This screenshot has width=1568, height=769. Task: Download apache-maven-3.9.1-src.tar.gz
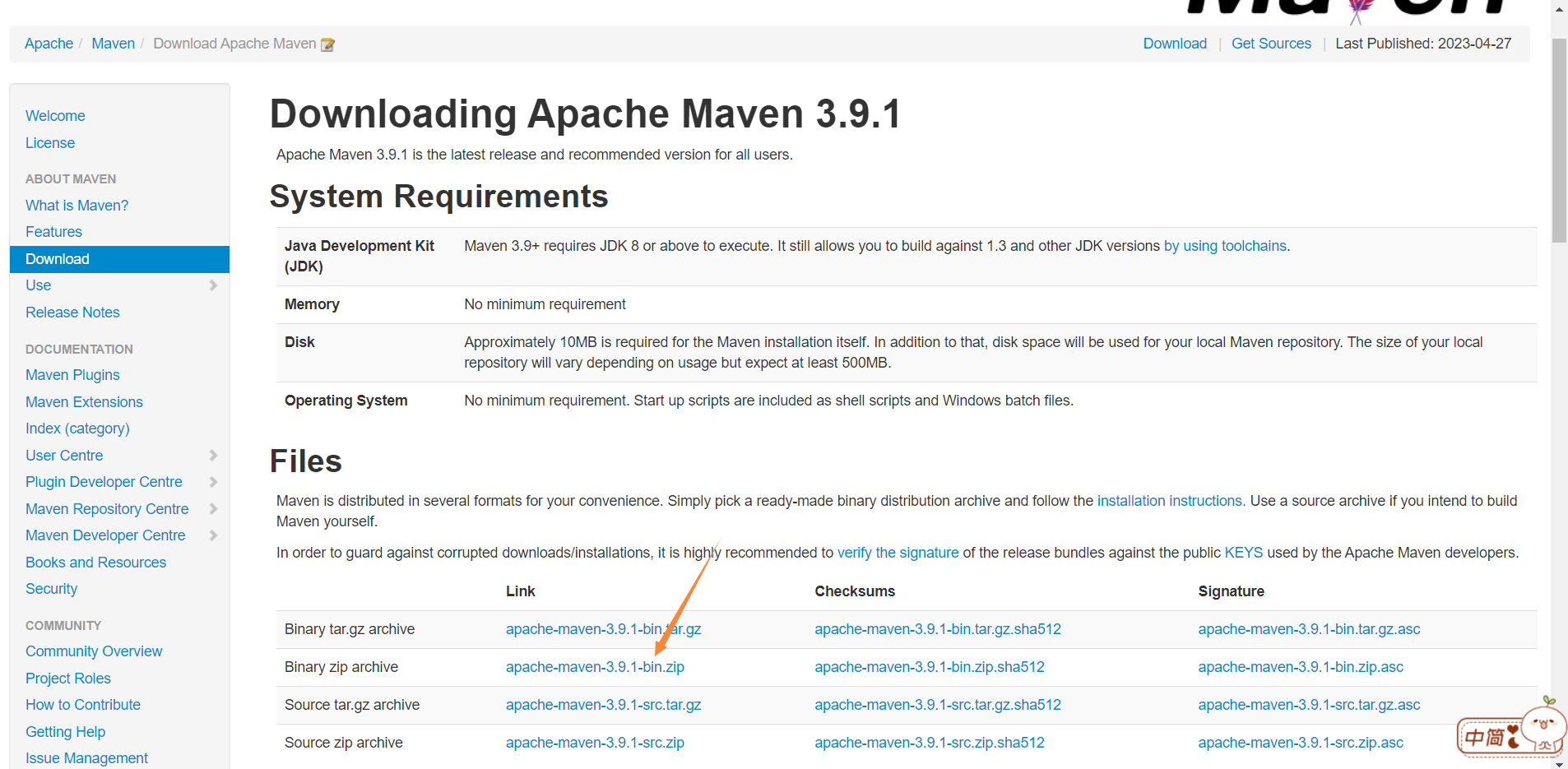click(x=603, y=705)
